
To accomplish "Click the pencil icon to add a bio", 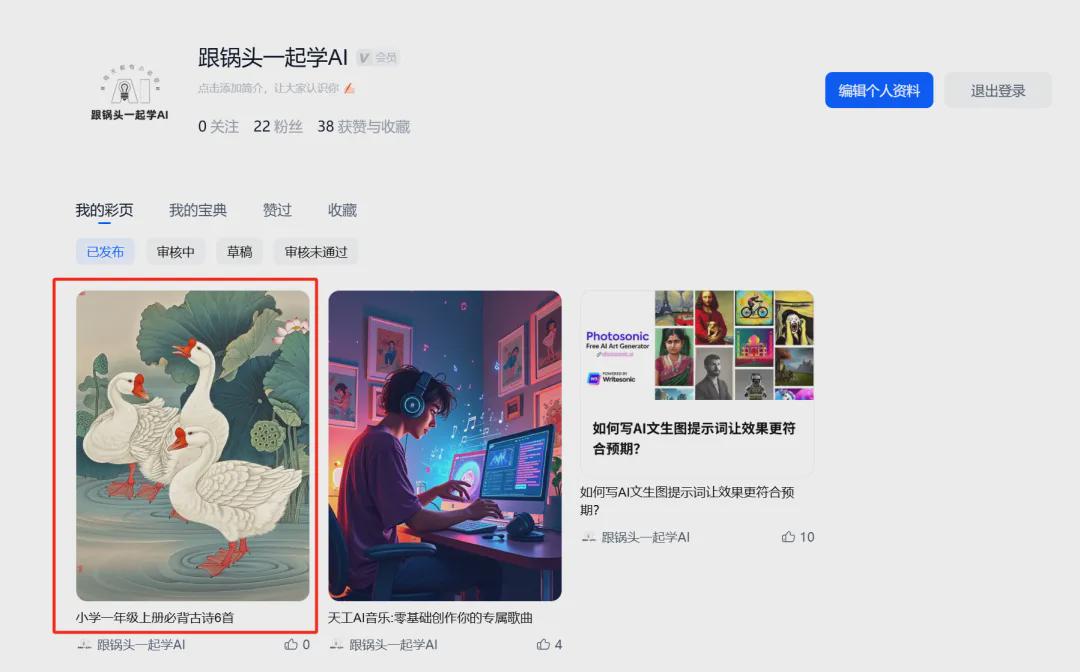I will (348, 86).
